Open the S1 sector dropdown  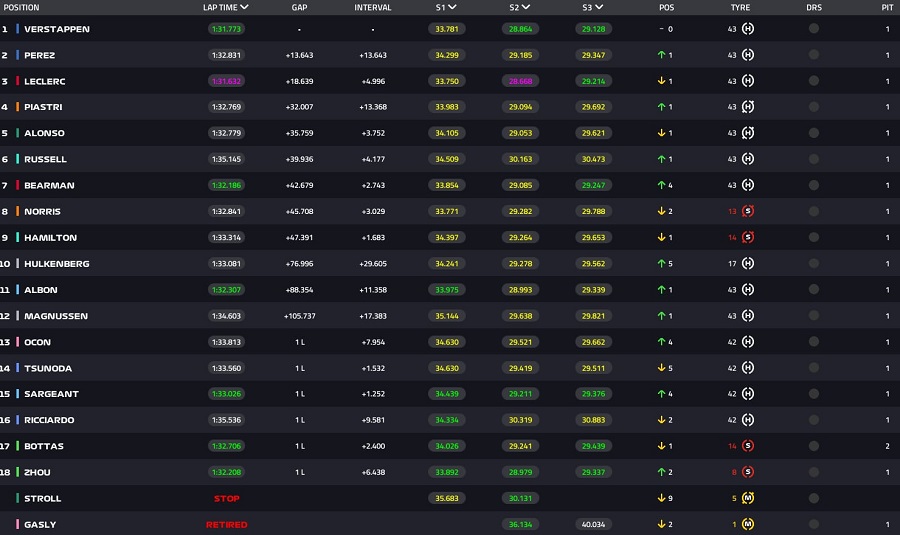coord(452,7)
